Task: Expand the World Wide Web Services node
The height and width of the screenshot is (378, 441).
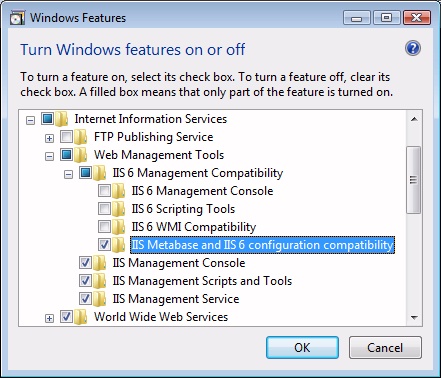Action: 49,318
